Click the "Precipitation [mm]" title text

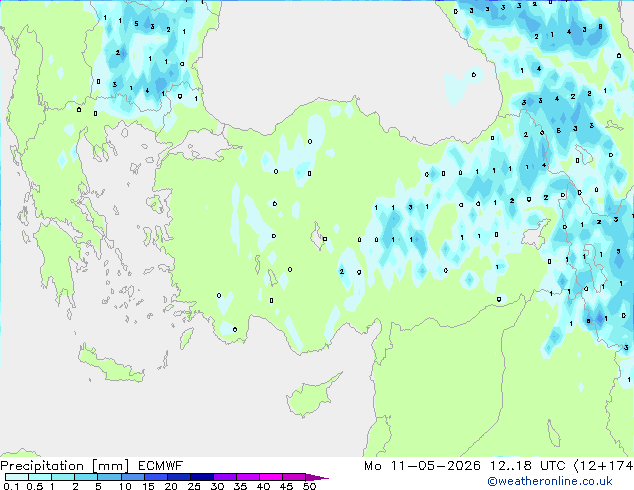[x=65, y=466]
